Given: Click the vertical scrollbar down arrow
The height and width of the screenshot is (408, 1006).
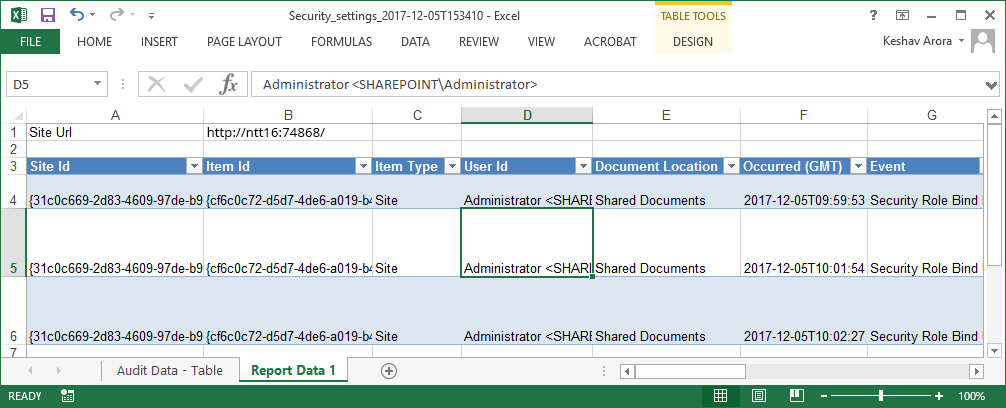Looking at the screenshot, I should [994, 350].
